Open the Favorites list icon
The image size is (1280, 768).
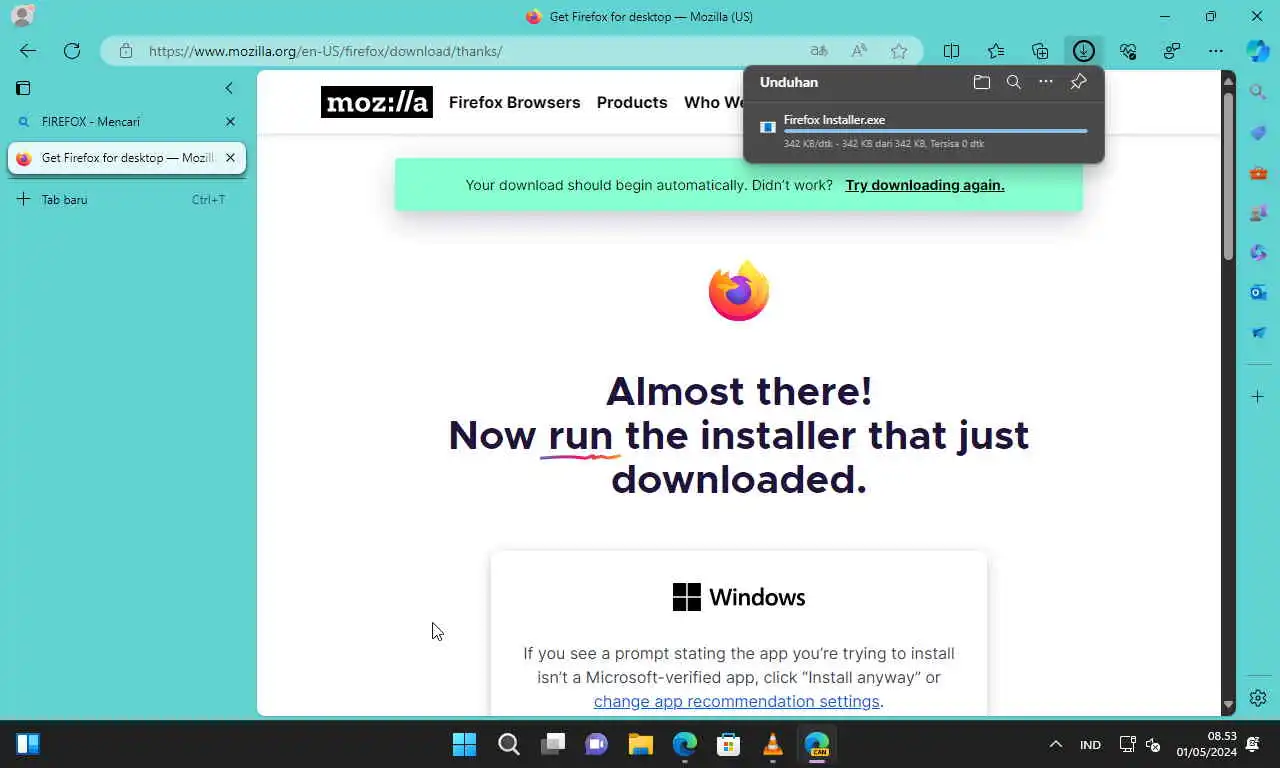(996, 51)
